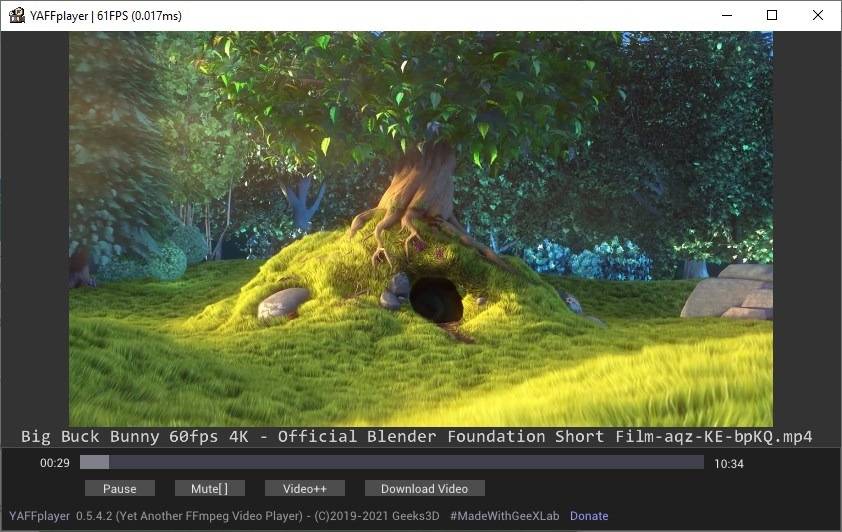Click the Big Buck Bunny file name text
Viewport: 842px width, 532px height.
416,436
